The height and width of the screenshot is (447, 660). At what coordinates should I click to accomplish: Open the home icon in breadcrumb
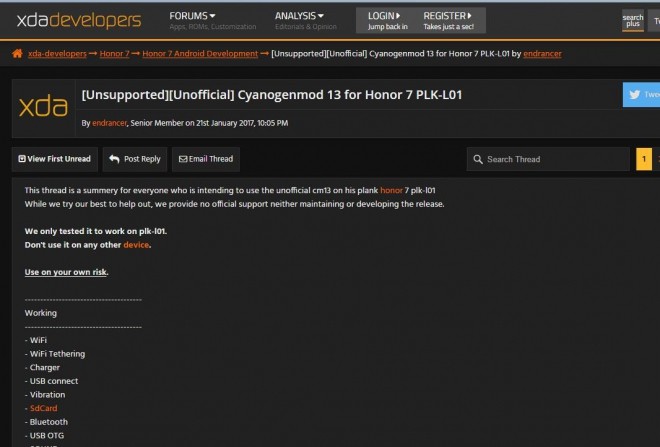pos(17,53)
